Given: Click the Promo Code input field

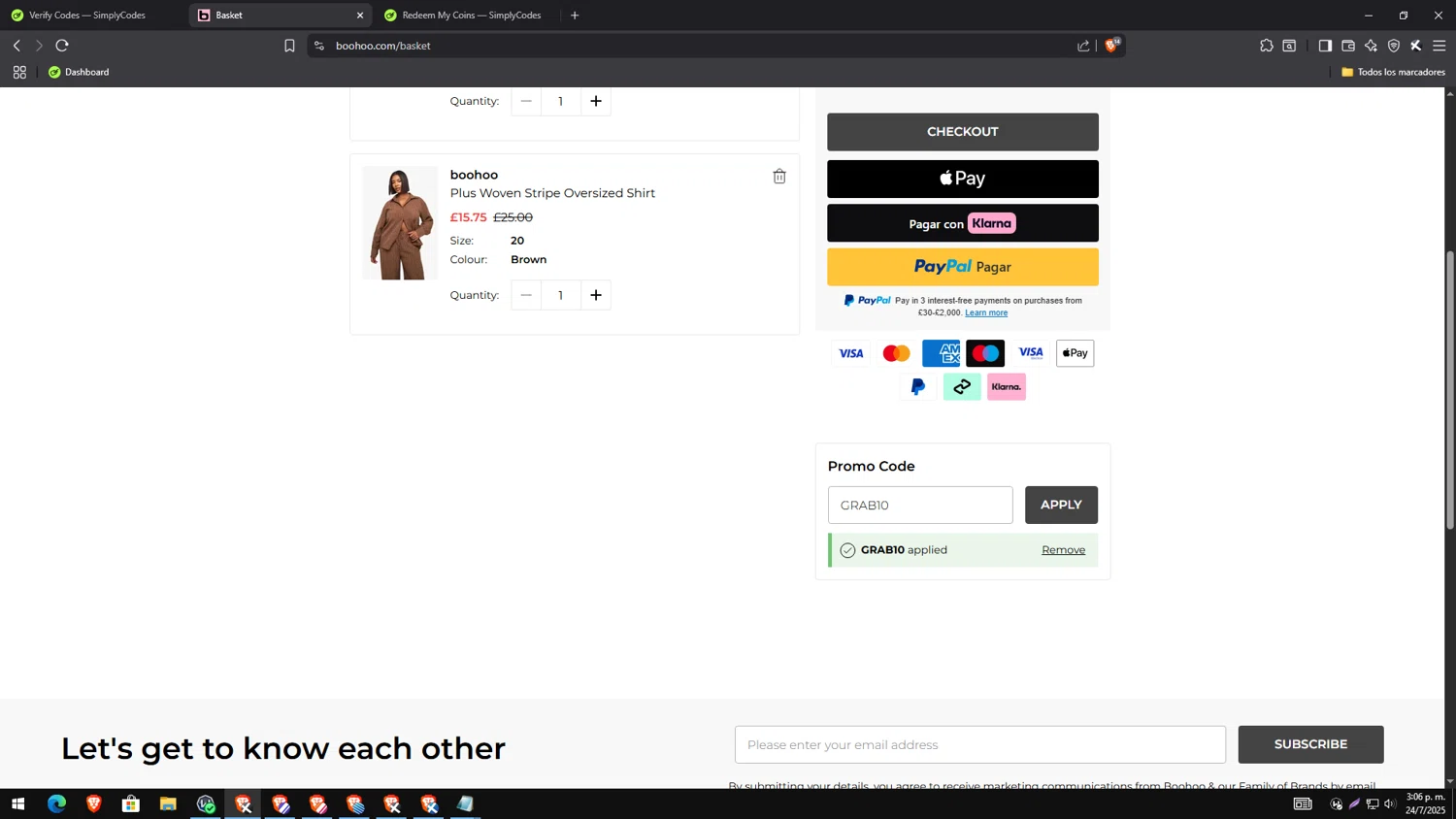Looking at the screenshot, I should point(920,505).
